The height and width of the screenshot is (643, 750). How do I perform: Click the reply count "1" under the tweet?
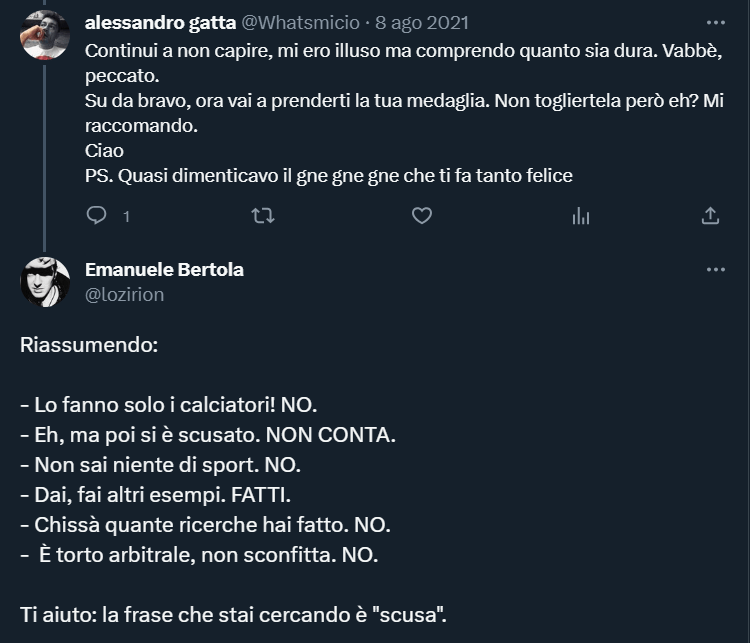[x=126, y=216]
